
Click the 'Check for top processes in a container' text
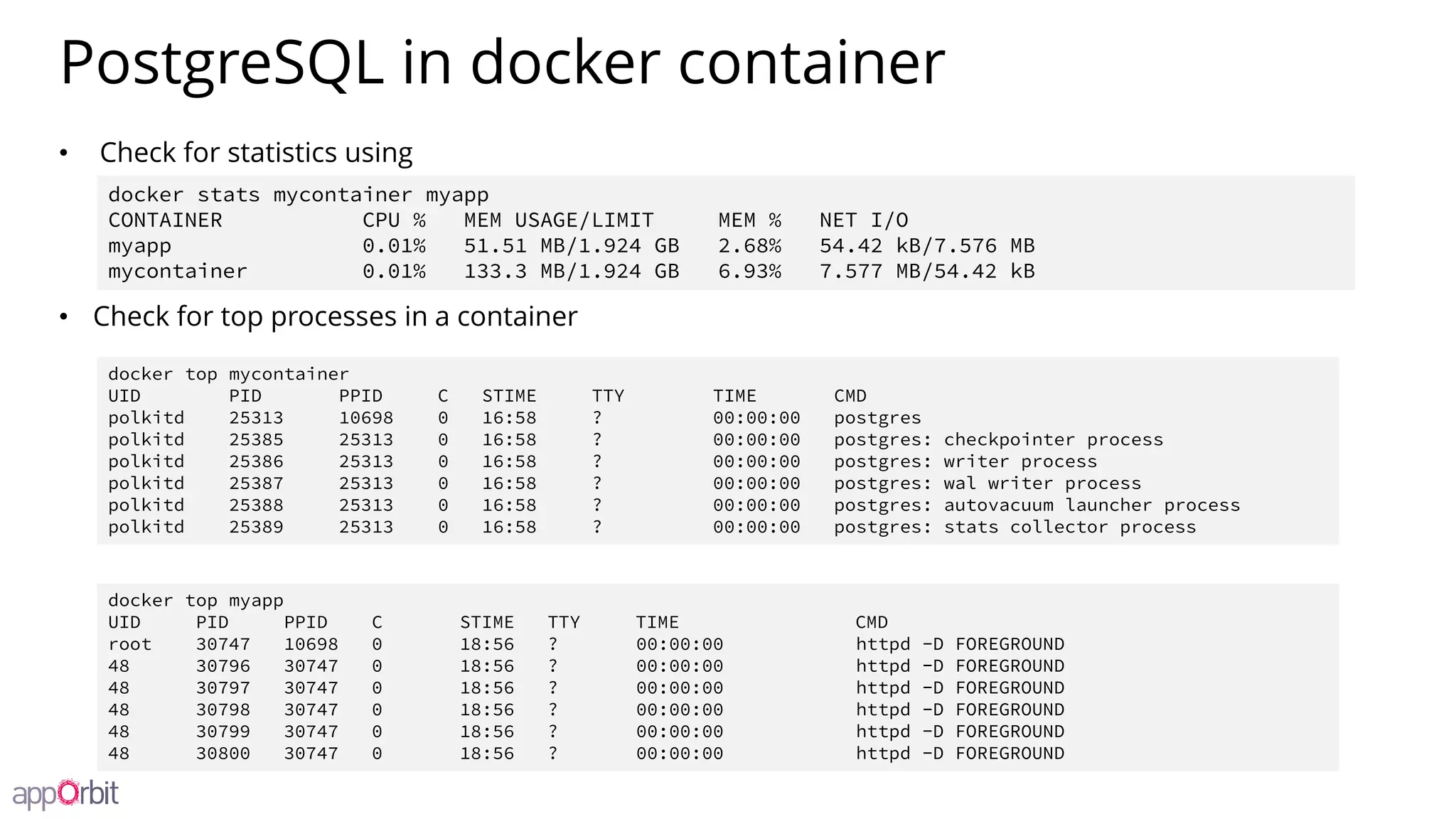(x=336, y=317)
